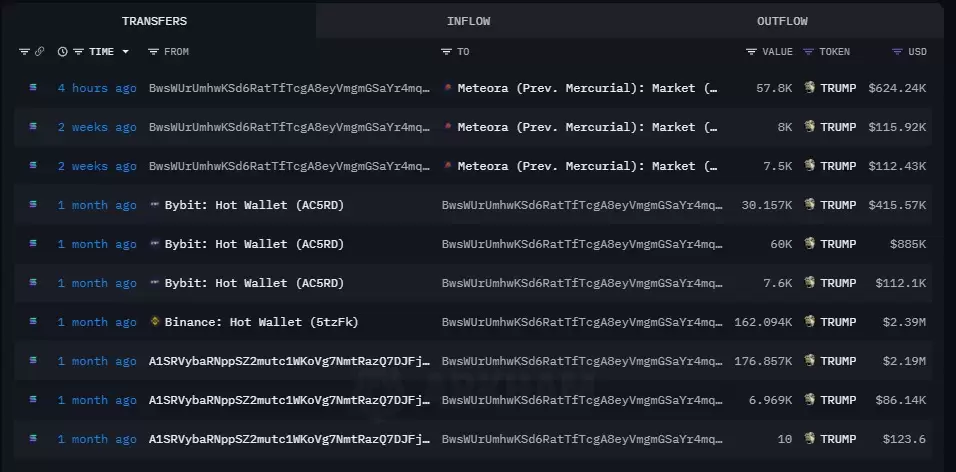The image size is (956, 472).
Task: Open the '2 weeks ago' link in the $112.43K row
Action: 97,166
